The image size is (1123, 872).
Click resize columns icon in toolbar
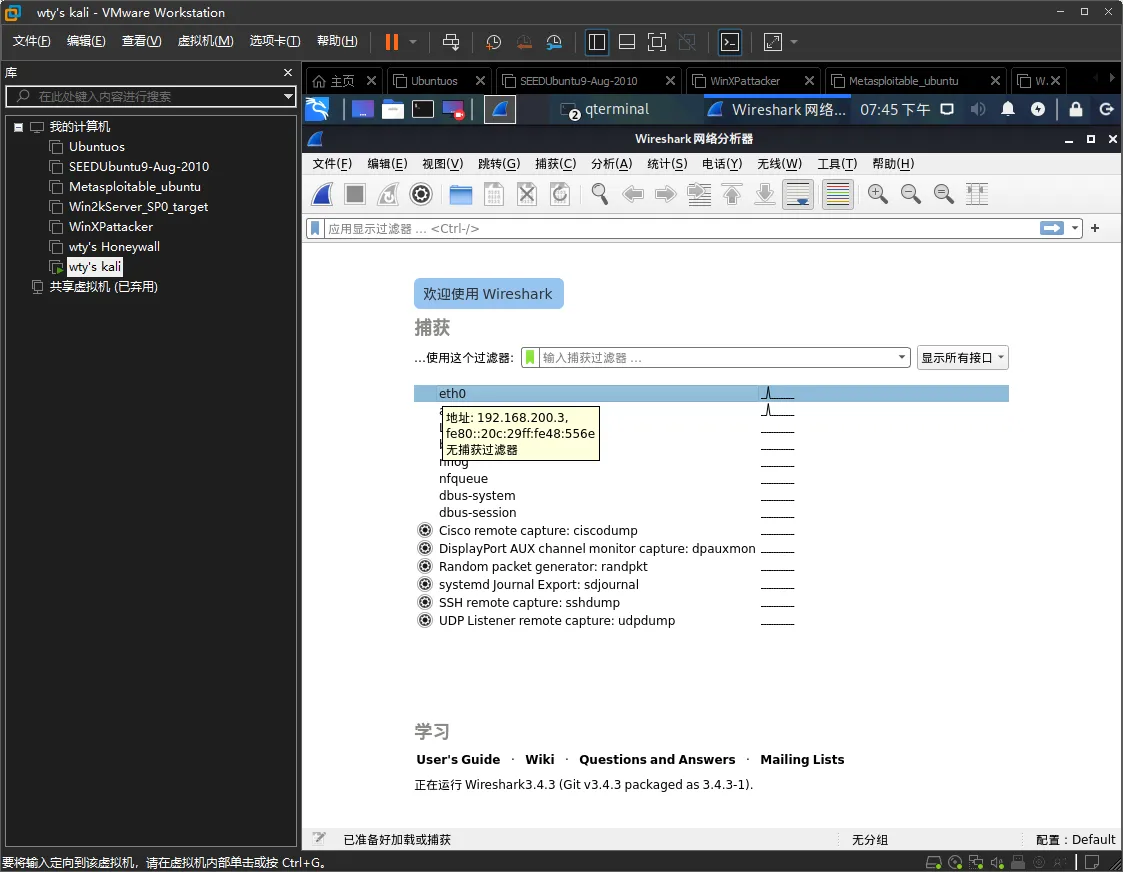[x=977, y=194]
